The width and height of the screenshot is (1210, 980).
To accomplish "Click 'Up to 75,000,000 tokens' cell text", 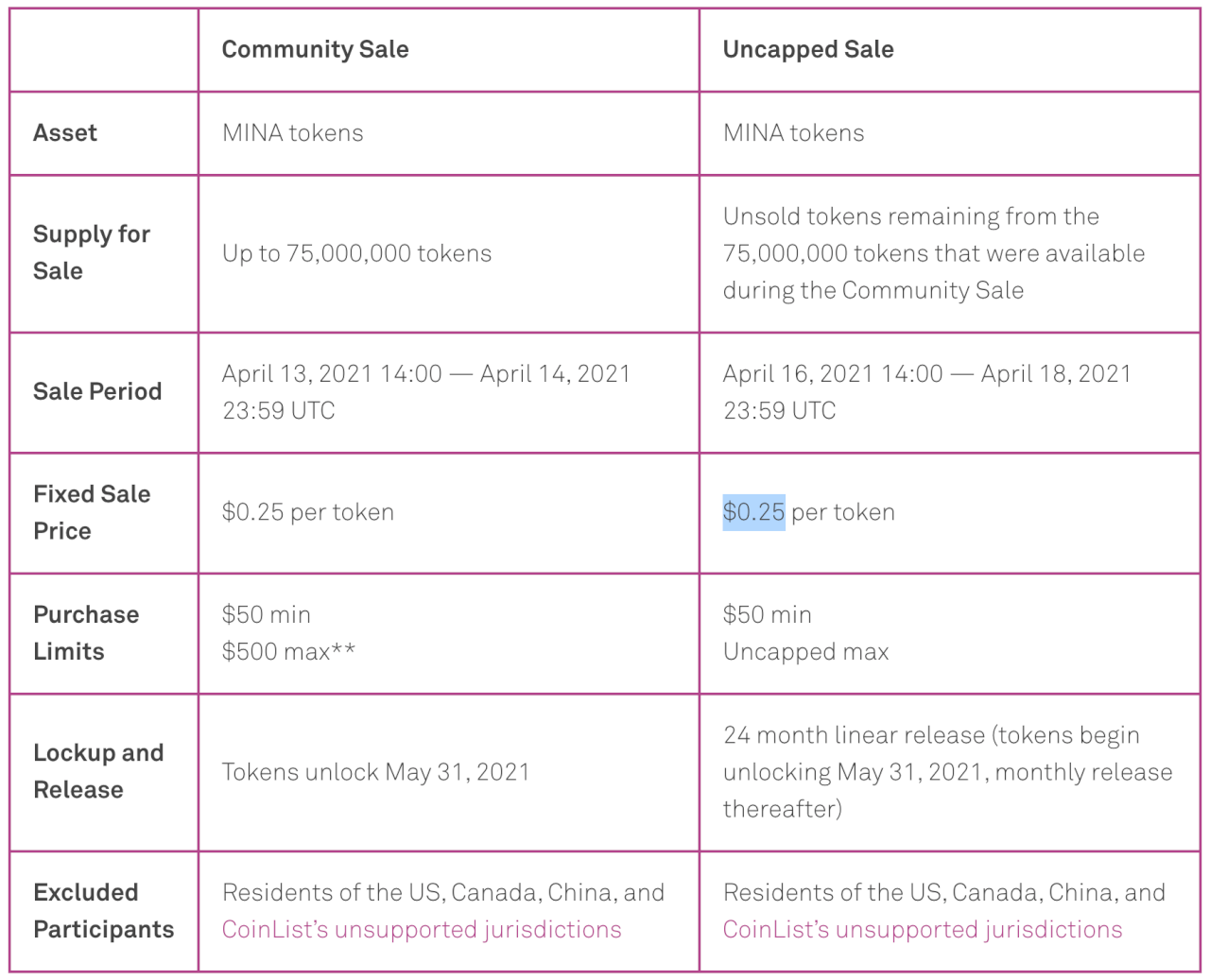I will 356,253.
